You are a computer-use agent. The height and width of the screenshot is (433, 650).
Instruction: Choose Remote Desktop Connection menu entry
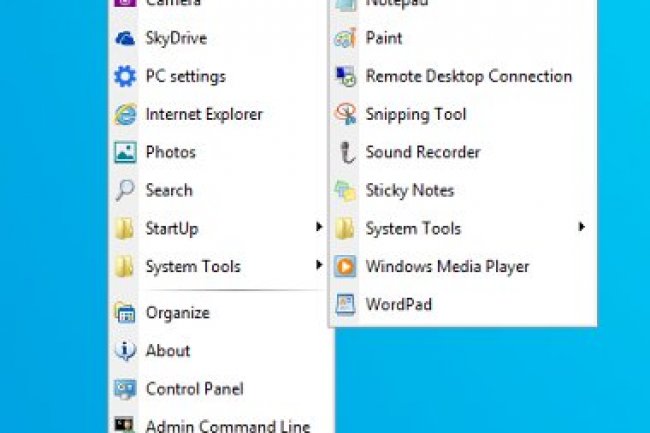coord(468,76)
